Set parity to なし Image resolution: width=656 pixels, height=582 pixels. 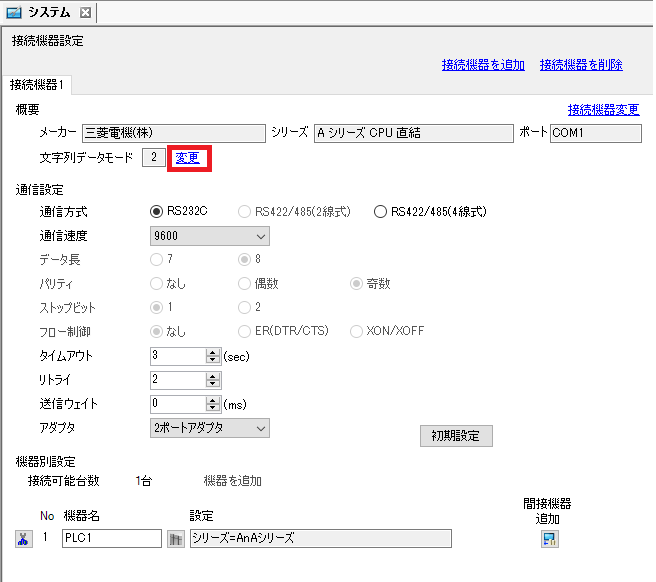[156, 284]
